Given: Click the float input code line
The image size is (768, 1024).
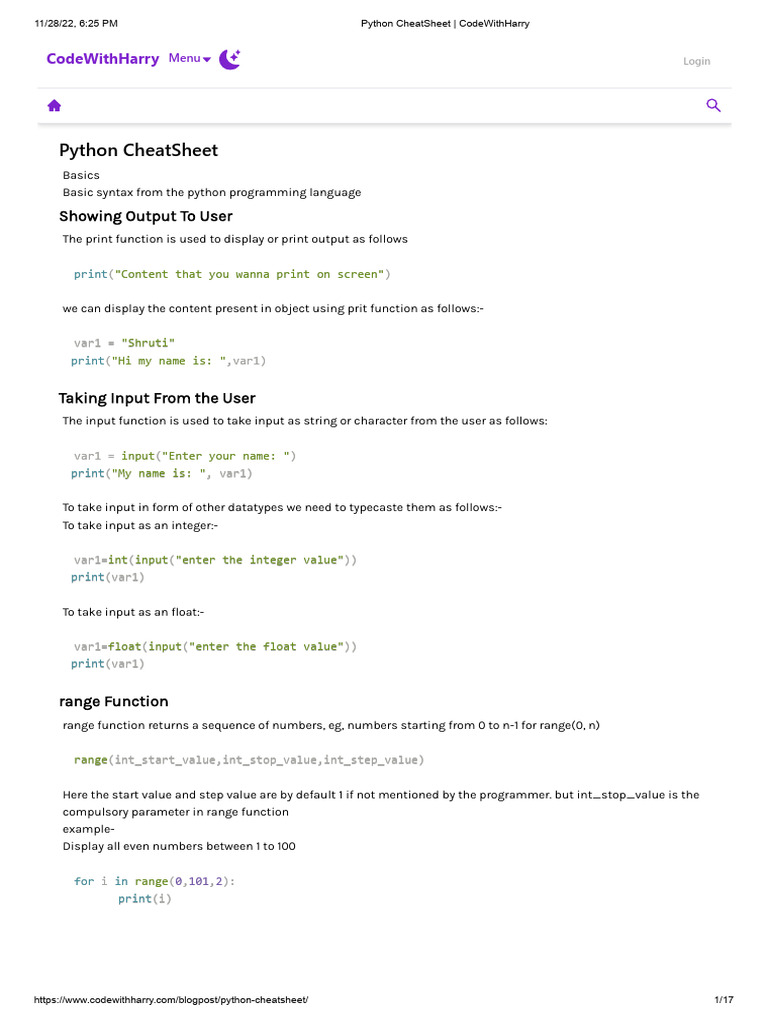Looking at the screenshot, I should point(215,647).
